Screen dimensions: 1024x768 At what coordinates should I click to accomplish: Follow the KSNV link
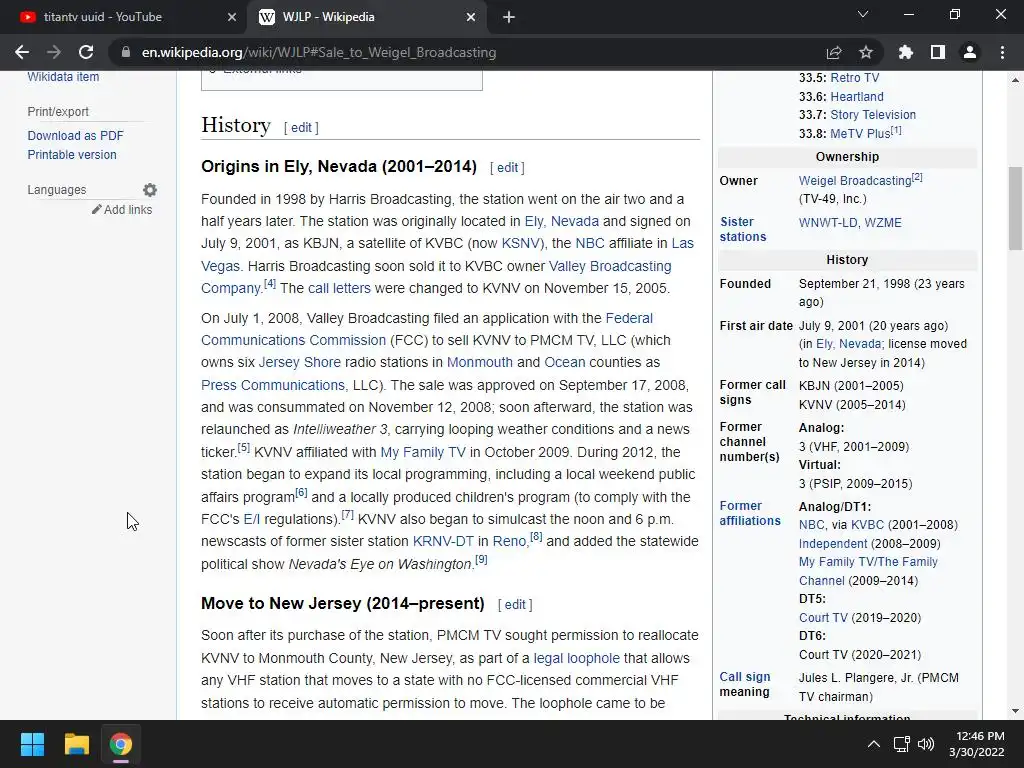tap(520, 244)
